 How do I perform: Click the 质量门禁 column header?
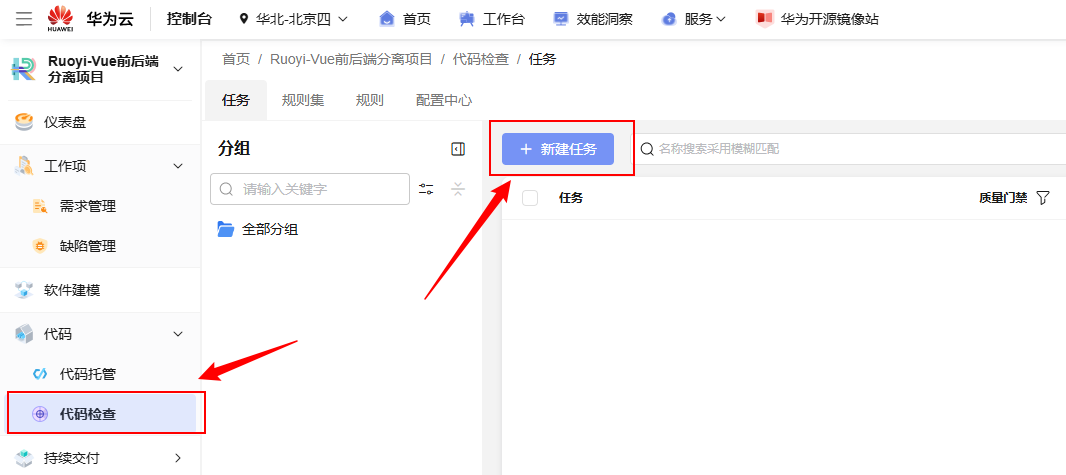tap(1003, 198)
